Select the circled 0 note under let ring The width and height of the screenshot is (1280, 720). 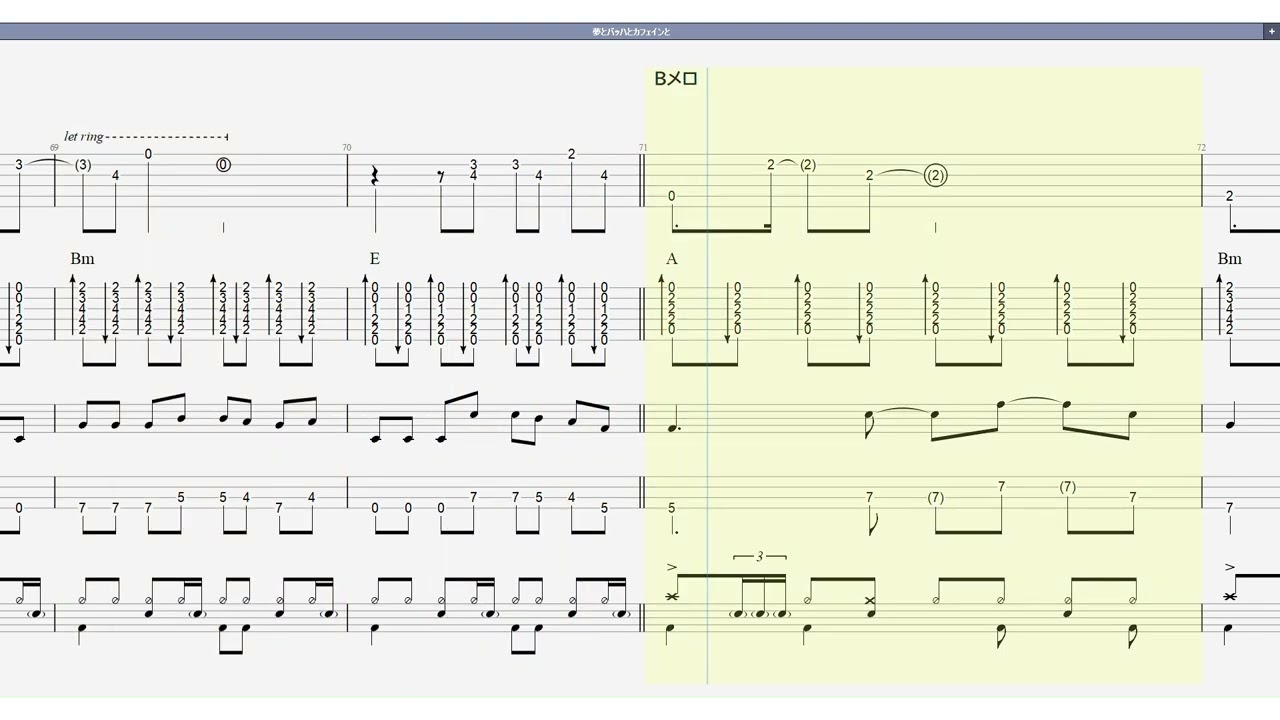point(223,165)
